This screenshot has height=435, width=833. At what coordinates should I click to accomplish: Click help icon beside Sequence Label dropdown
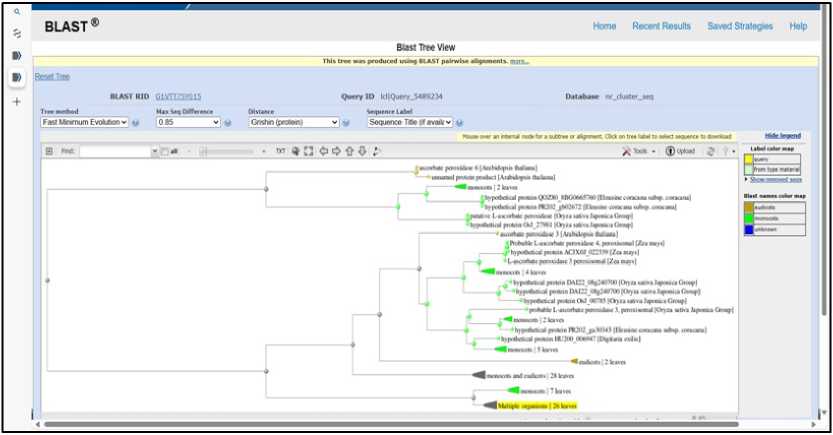pos(460,123)
